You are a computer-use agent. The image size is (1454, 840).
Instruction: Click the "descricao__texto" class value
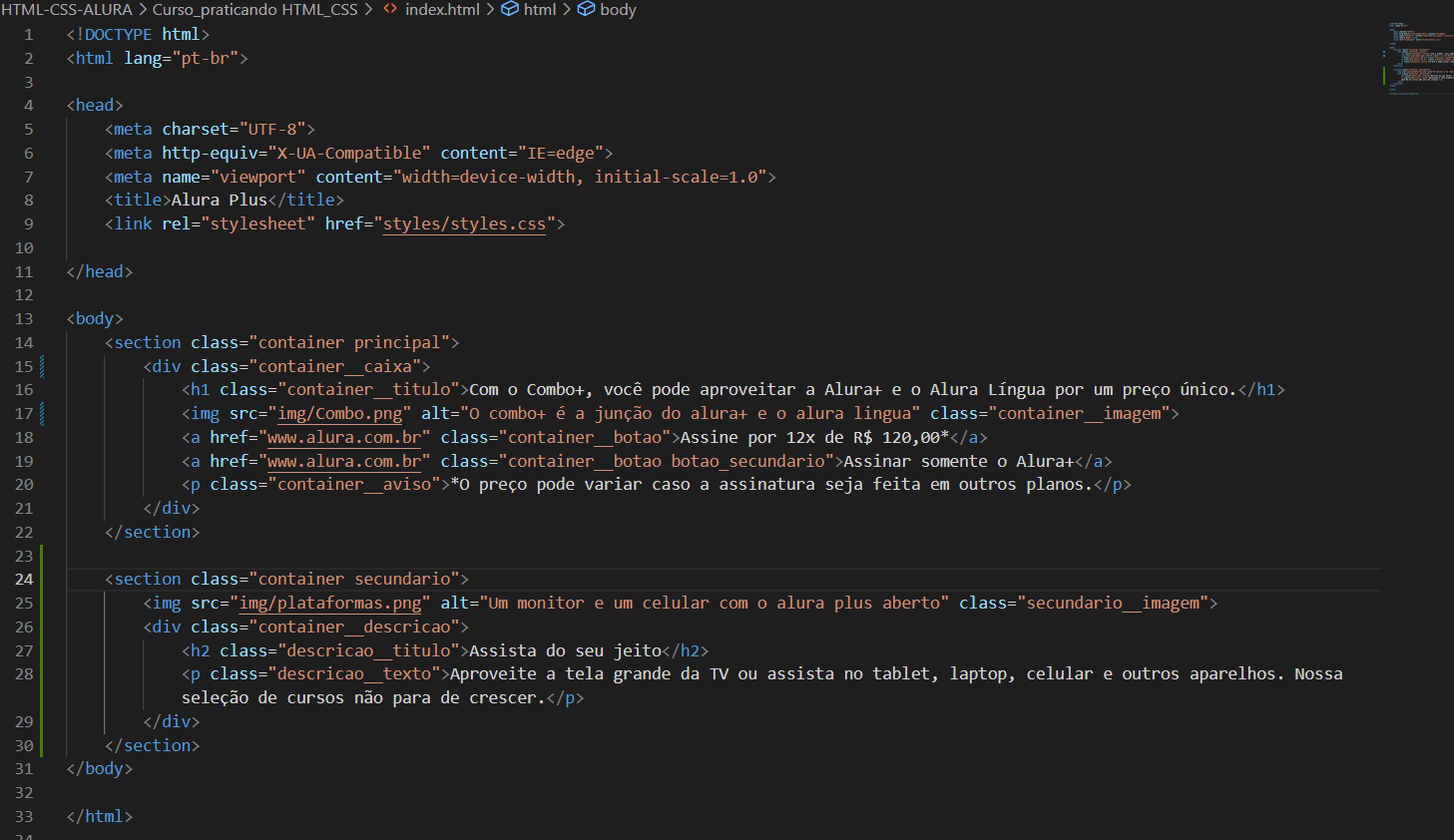(354, 674)
